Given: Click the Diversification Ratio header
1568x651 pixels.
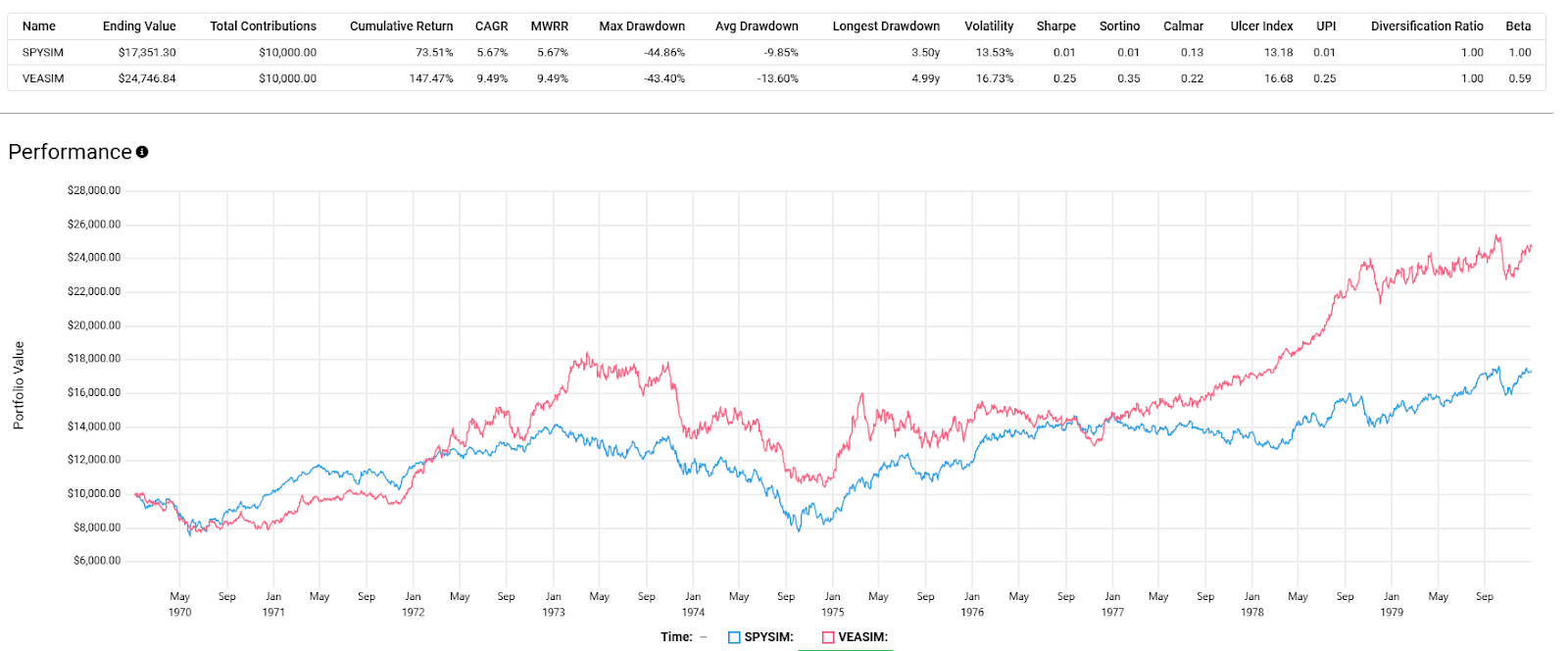Looking at the screenshot, I should coord(1427,26).
